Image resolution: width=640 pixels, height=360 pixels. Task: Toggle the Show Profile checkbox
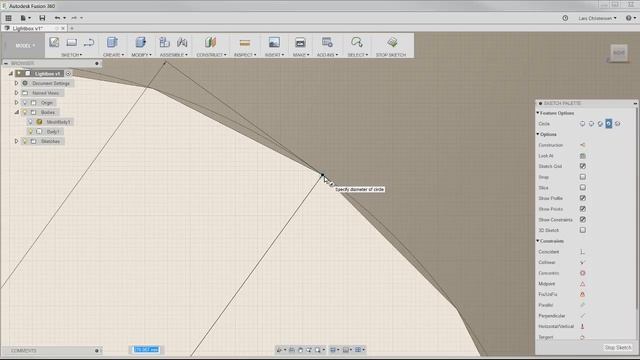[582, 198]
